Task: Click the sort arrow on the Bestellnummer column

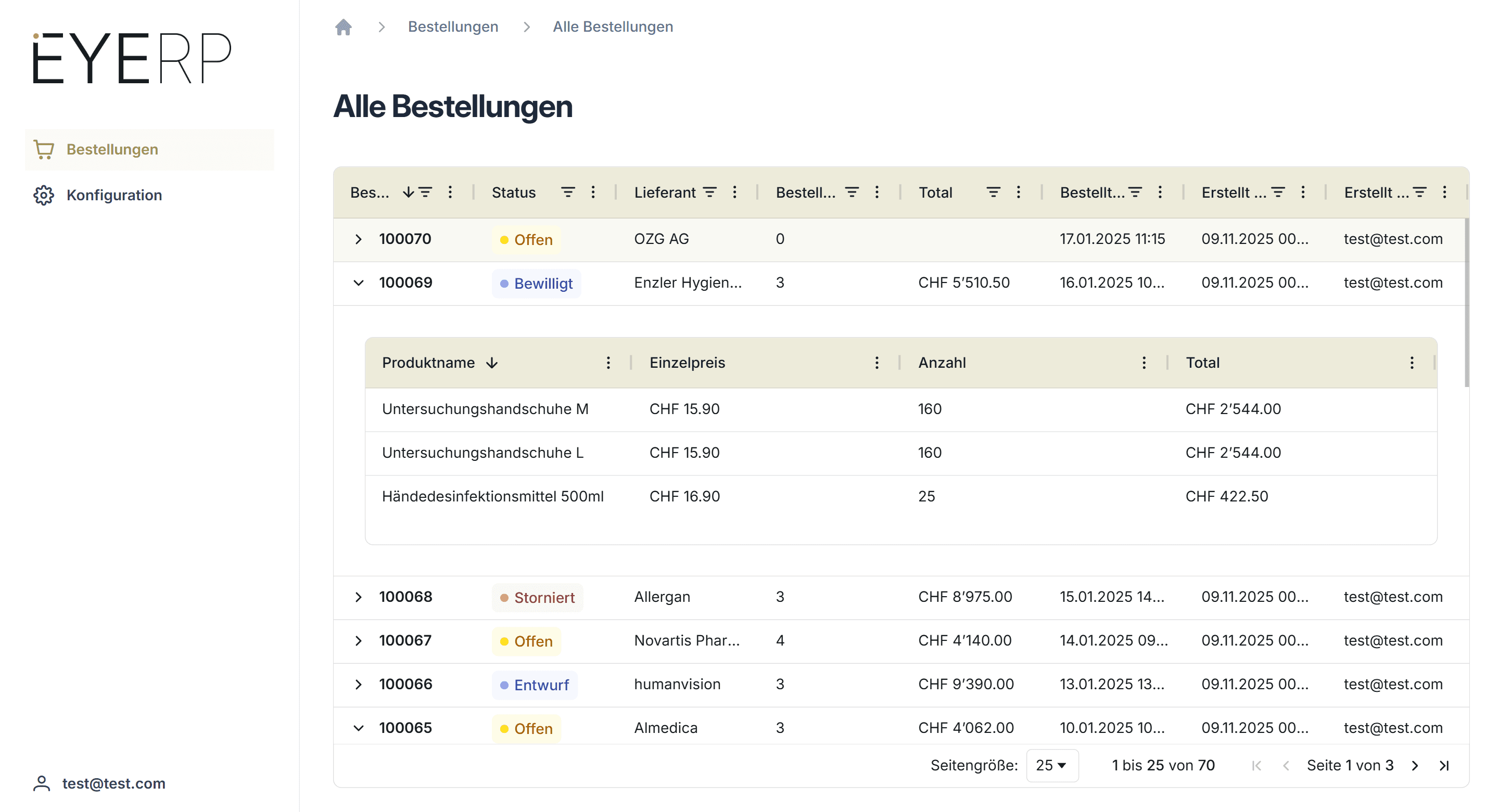Action: click(x=408, y=192)
